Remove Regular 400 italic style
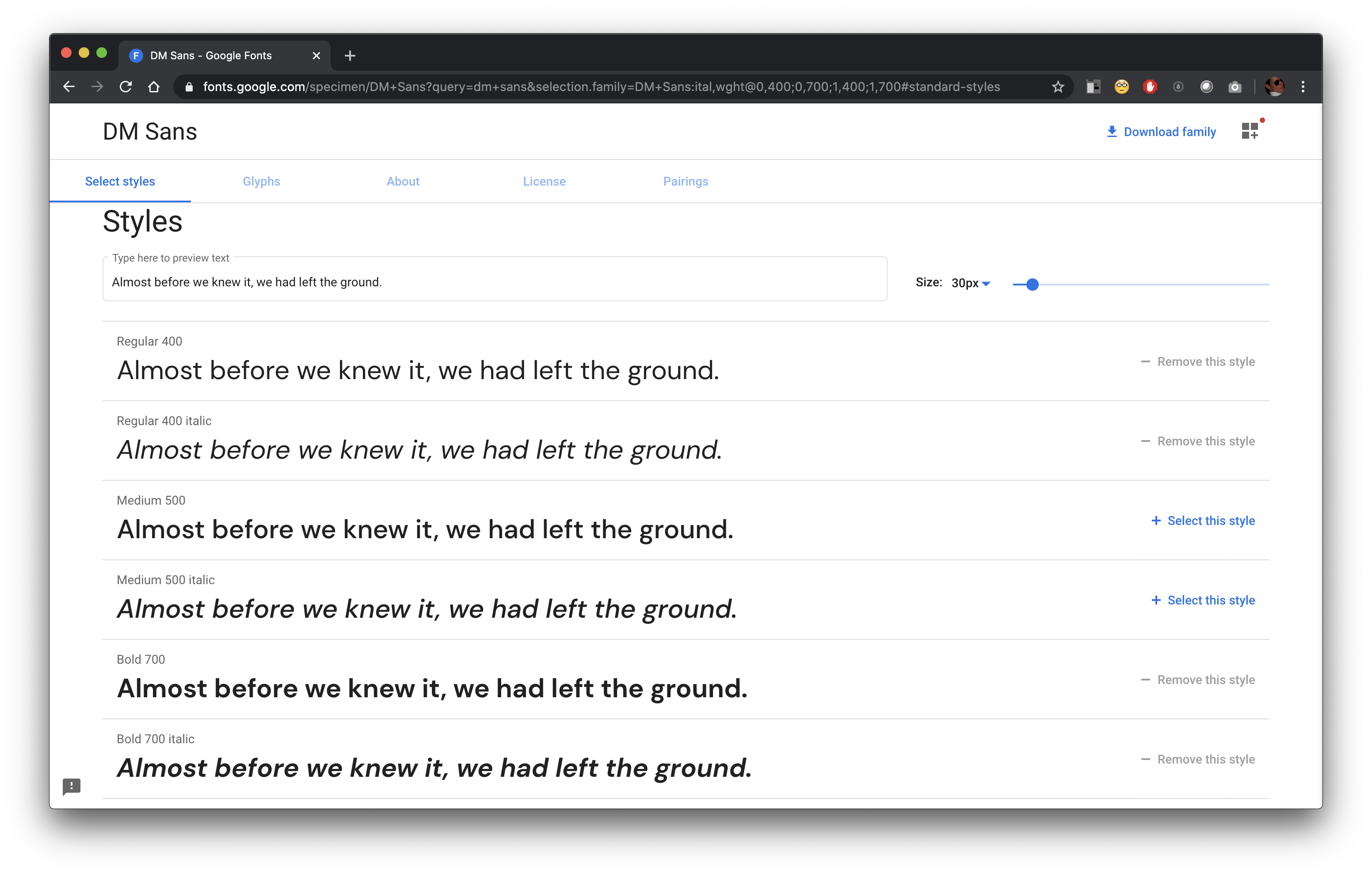 click(x=1197, y=441)
